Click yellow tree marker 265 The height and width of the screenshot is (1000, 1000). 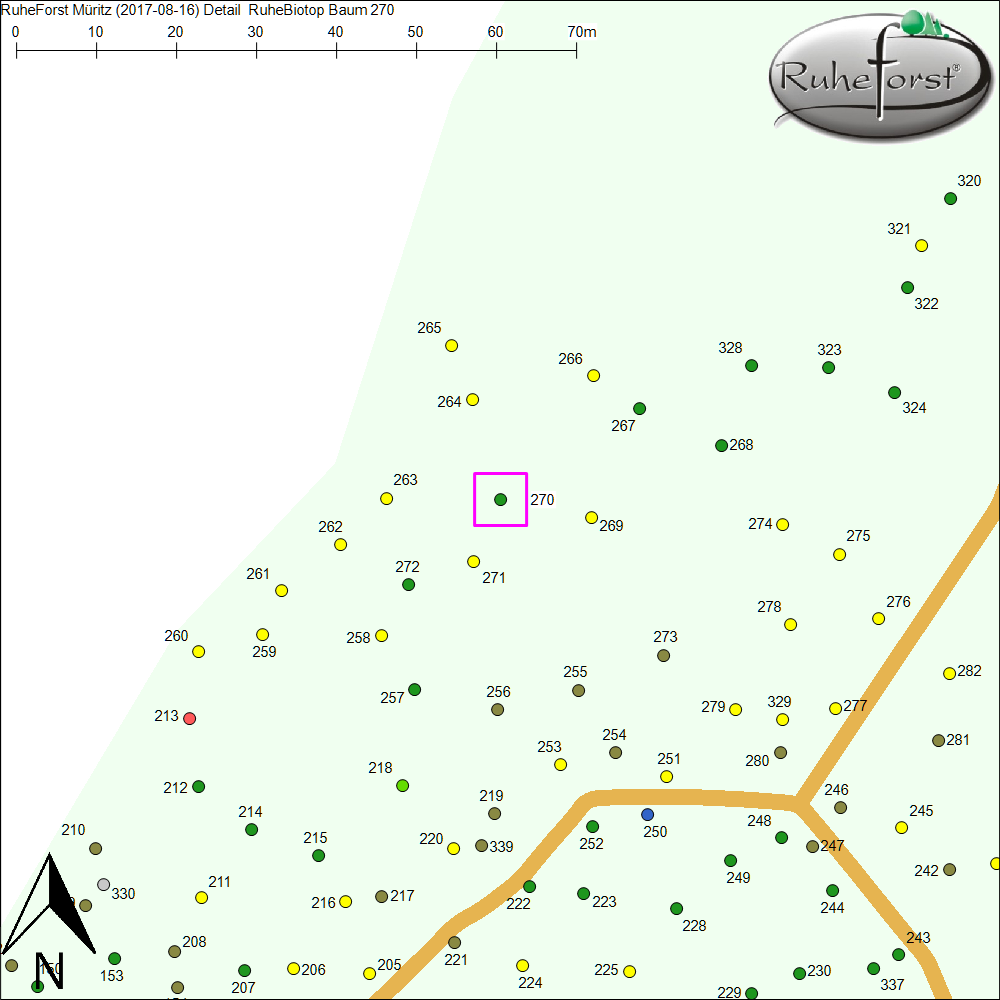pyautogui.click(x=451, y=346)
